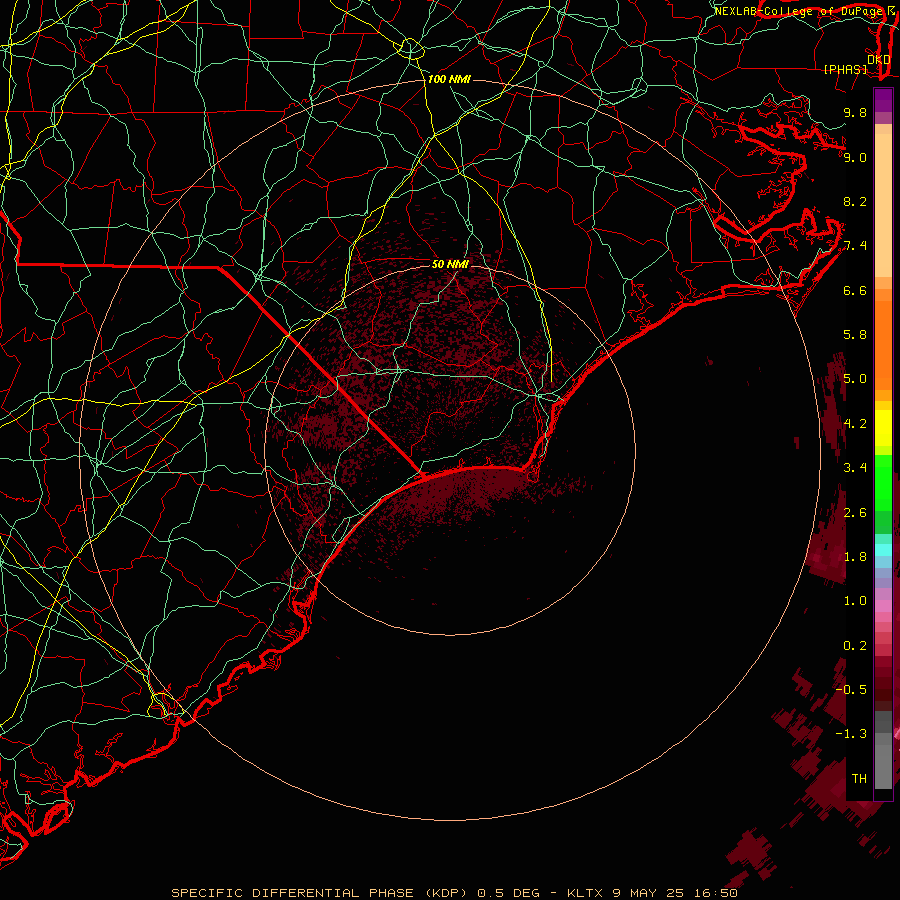Click the 2.6 scale value
The width and height of the screenshot is (900, 900).
pos(855,513)
